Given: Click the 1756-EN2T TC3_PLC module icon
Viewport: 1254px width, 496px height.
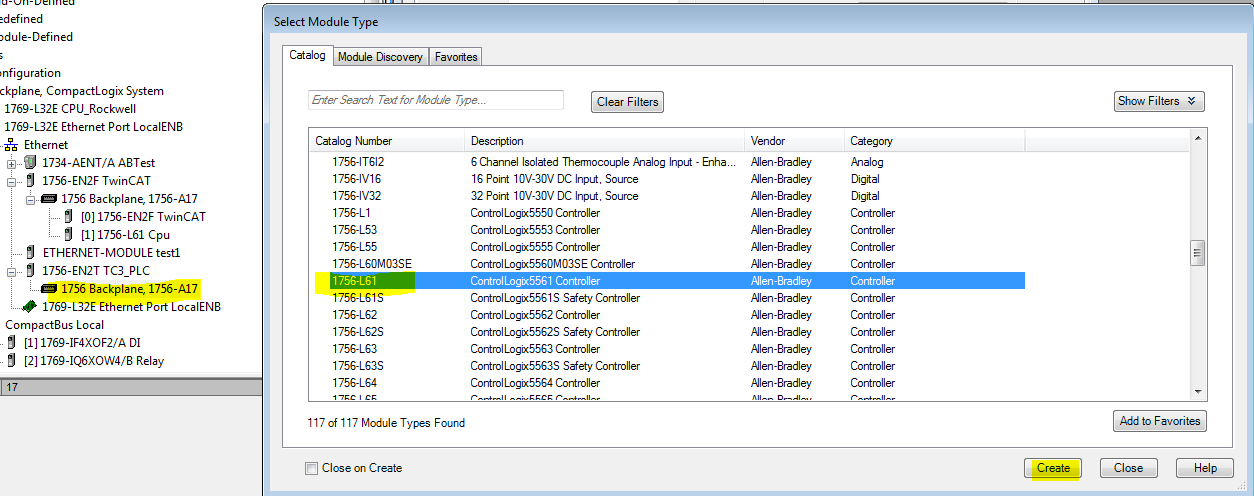Looking at the screenshot, I should click(x=30, y=271).
